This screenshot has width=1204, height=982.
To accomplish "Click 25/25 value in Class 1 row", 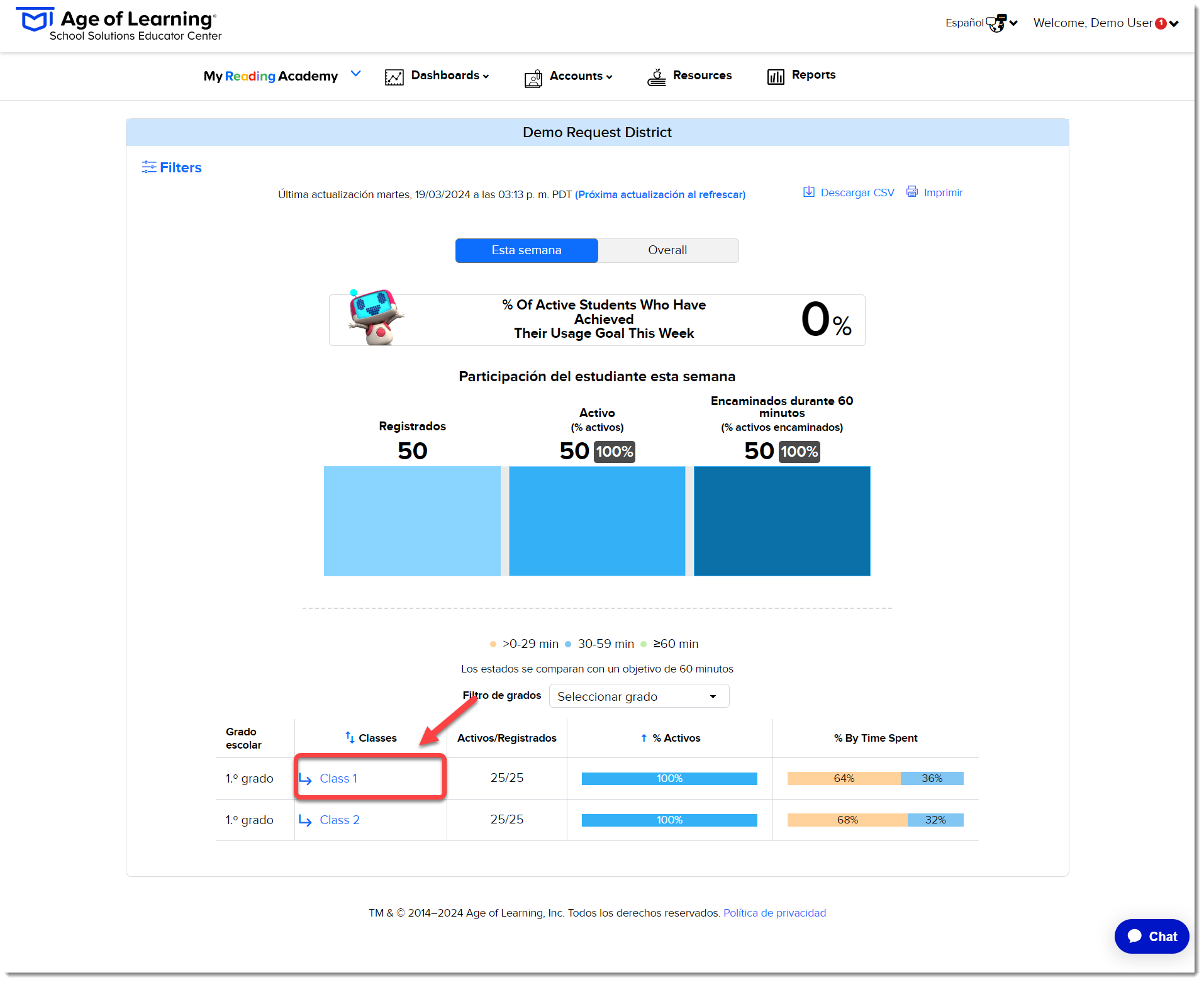I will coord(506,778).
